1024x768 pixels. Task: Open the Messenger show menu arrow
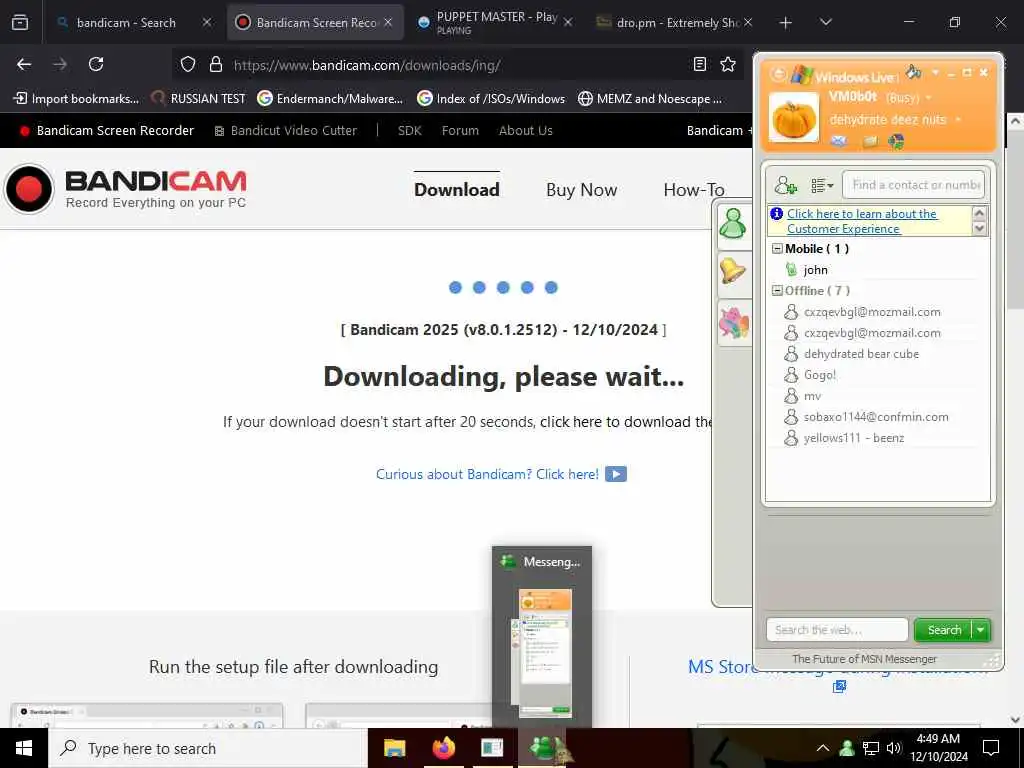(935, 72)
